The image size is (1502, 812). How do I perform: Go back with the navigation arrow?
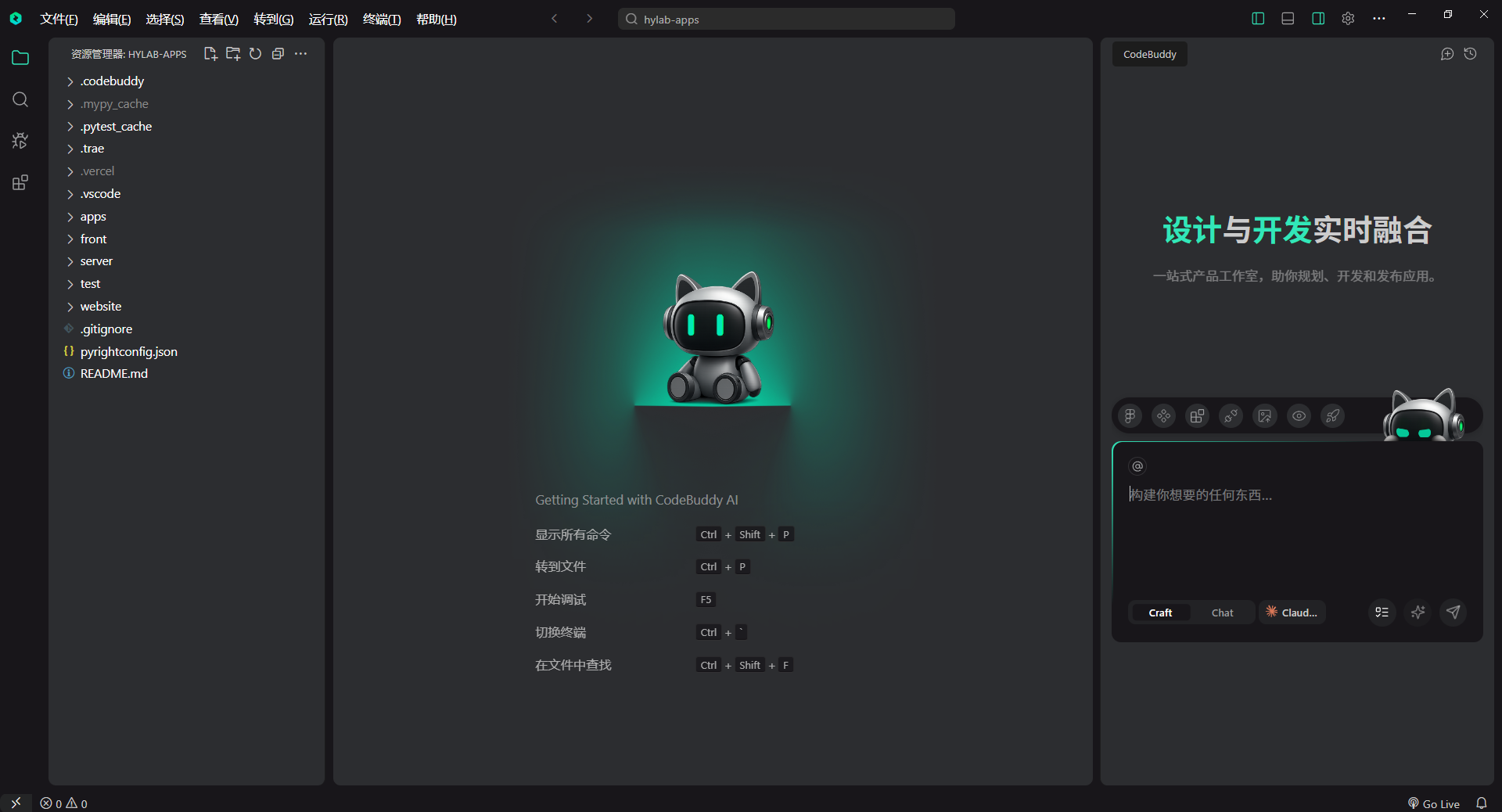pos(555,19)
